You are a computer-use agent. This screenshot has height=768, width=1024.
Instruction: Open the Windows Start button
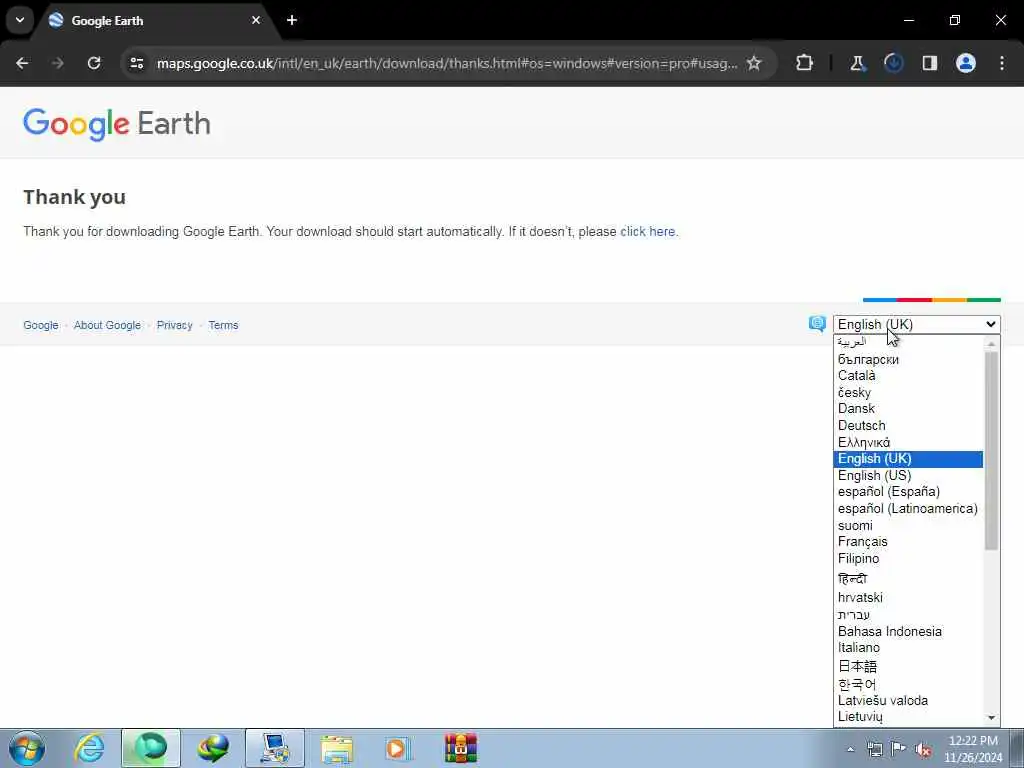click(27, 748)
